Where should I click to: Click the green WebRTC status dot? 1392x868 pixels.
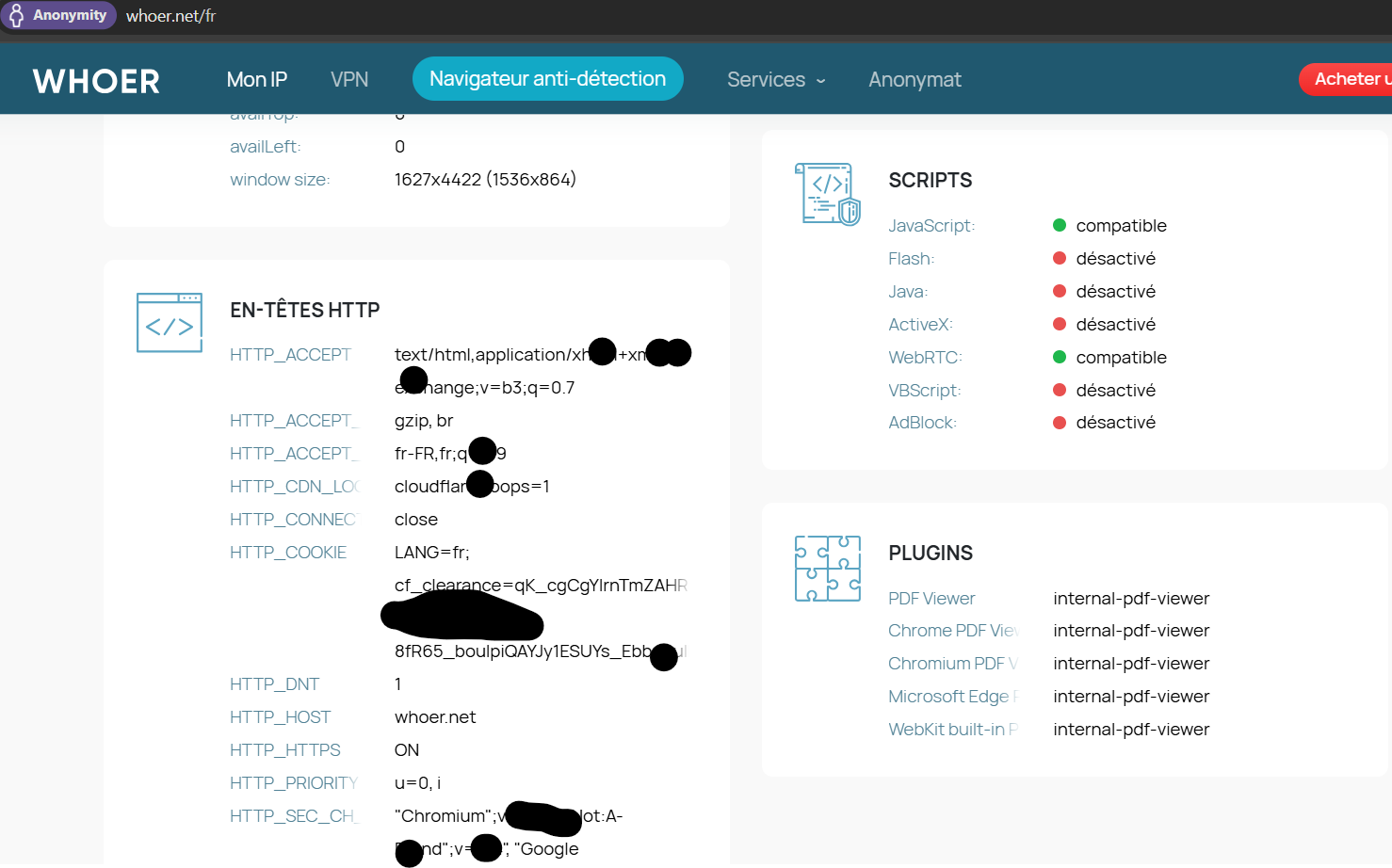click(1059, 357)
